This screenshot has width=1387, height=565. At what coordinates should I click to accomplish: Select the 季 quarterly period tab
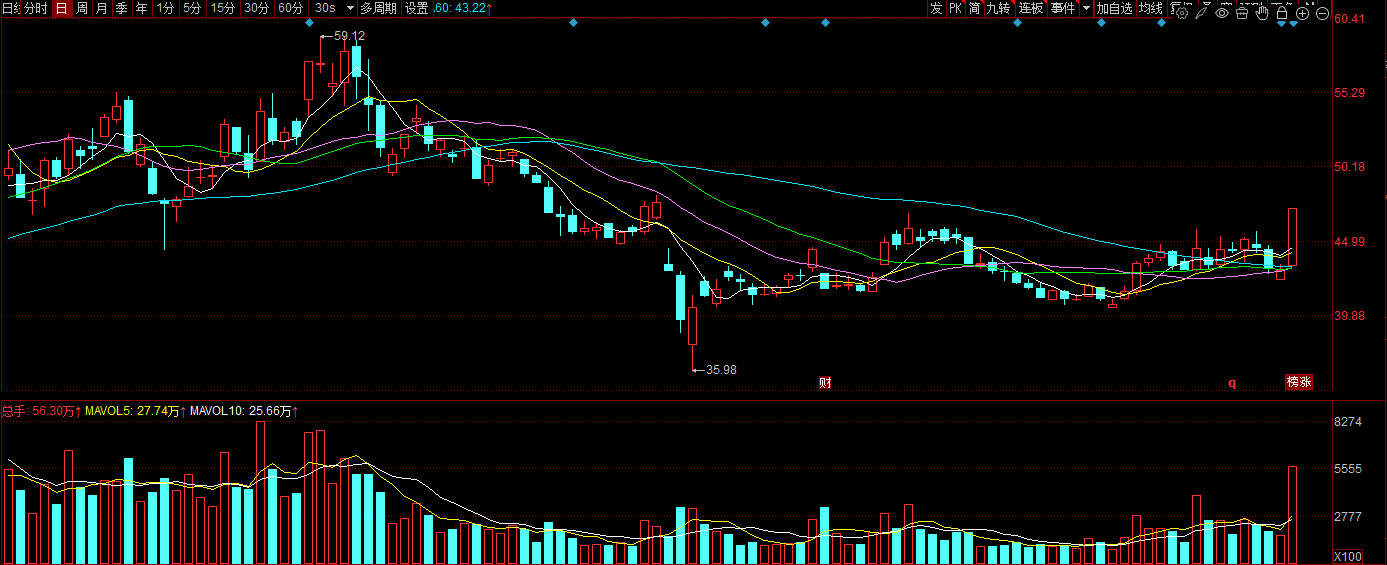coord(121,8)
